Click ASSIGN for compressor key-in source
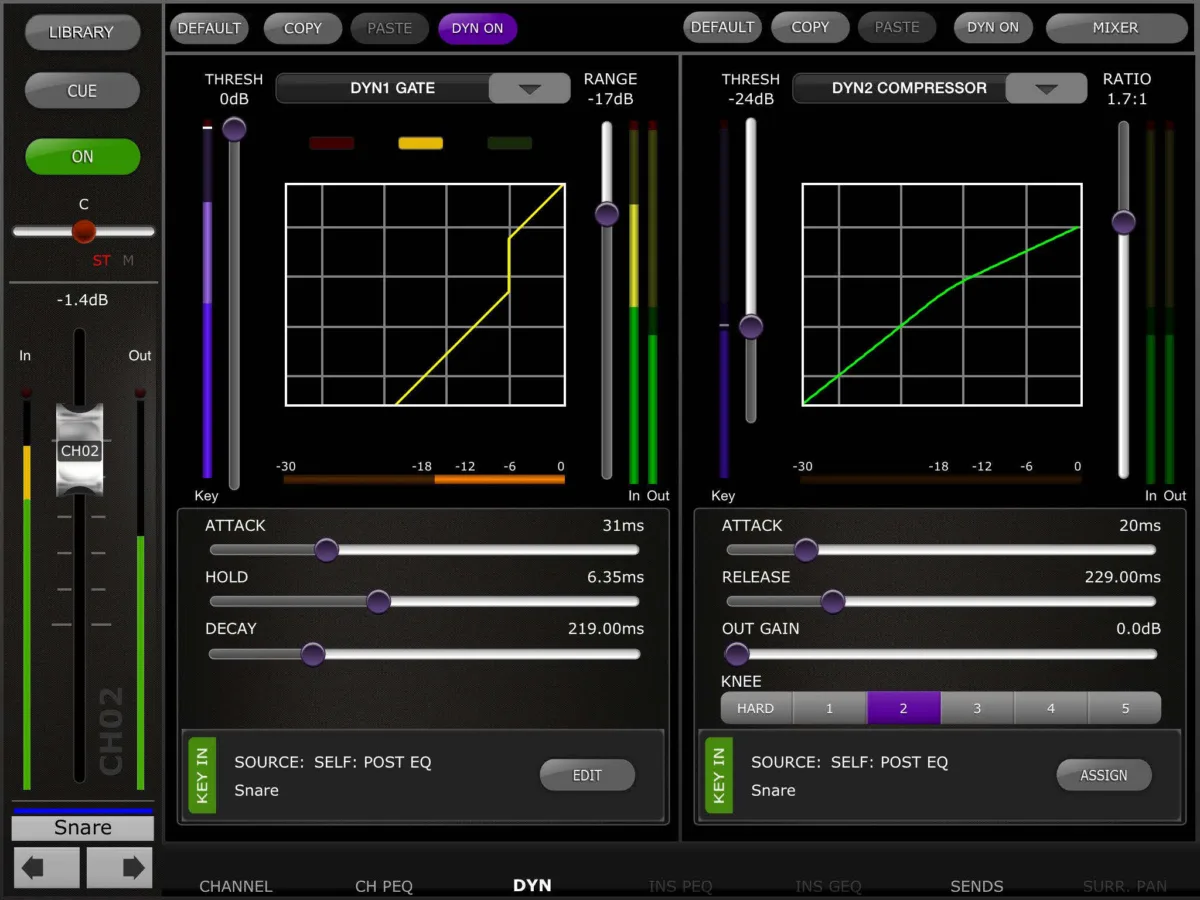The image size is (1200, 900). coord(1104,775)
